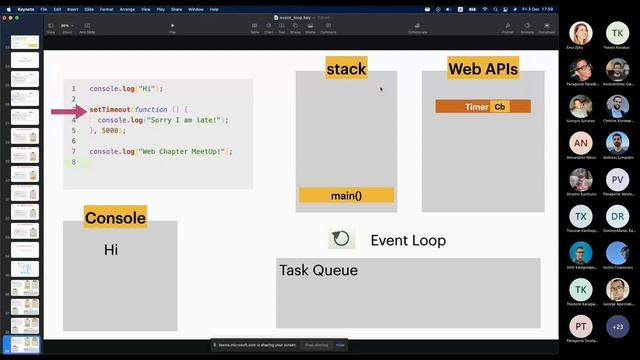Insert a Chart from the toolbar
The image size is (640, 360).
click(268, 28)
